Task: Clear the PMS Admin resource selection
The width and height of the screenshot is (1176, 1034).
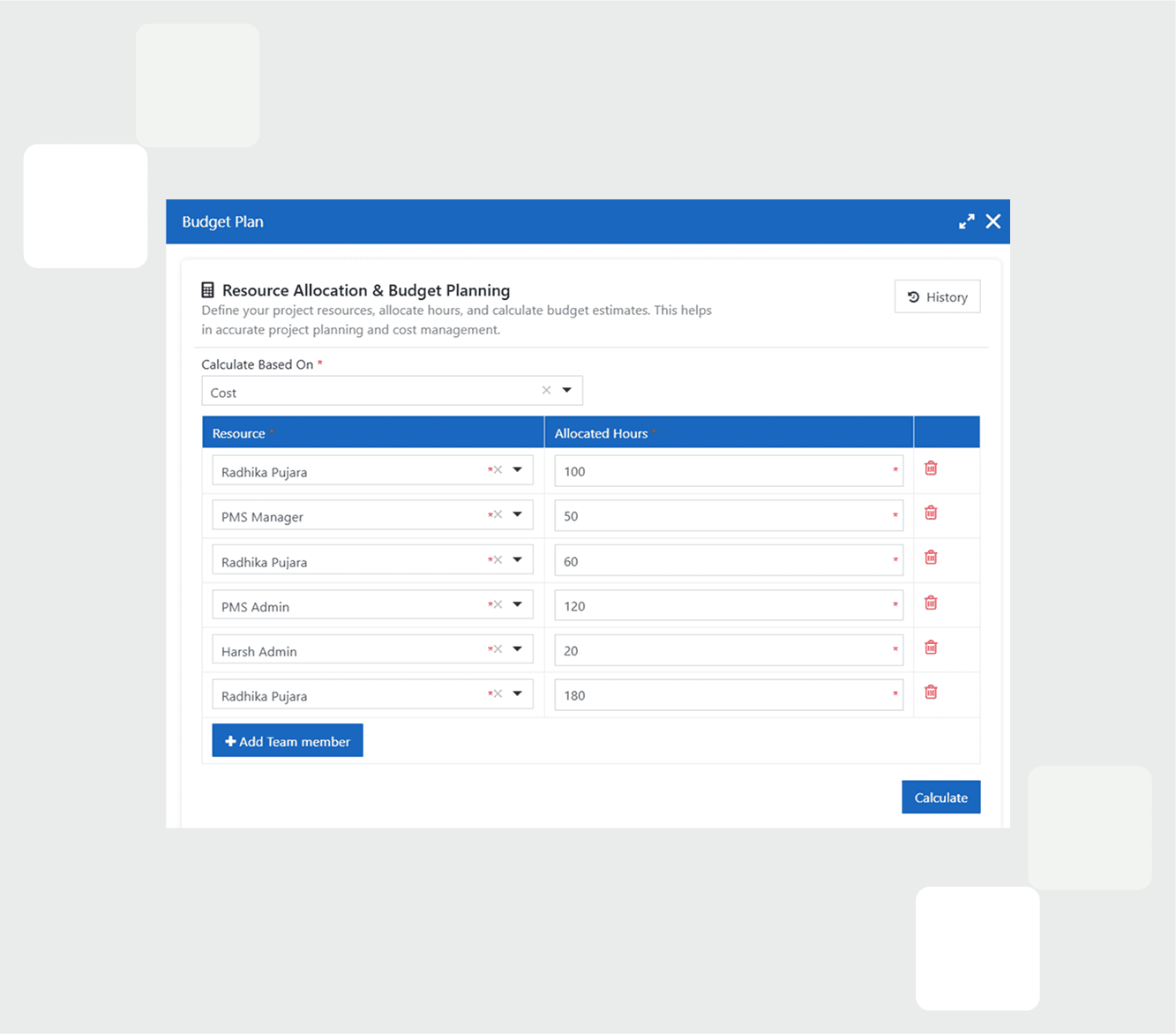Action: pos(498,604)
